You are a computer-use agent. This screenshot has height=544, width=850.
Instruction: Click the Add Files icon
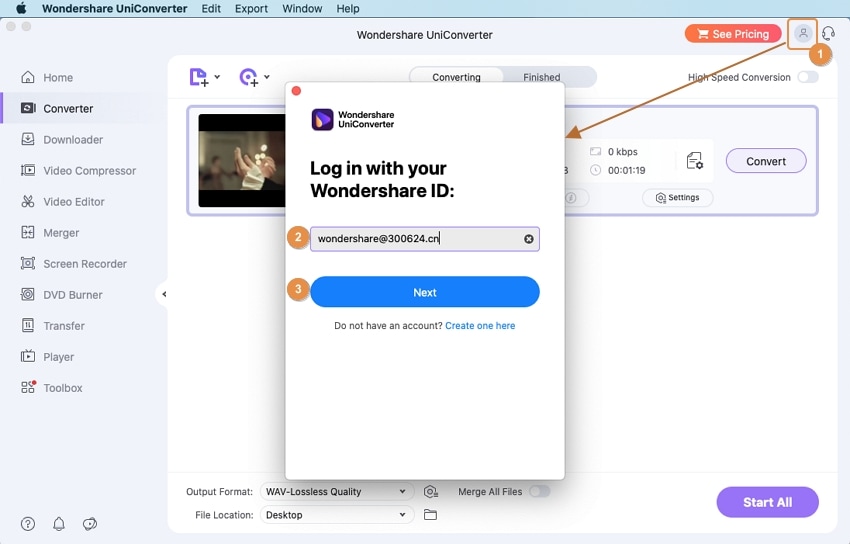pyautogui.click(x=198, y=77)
